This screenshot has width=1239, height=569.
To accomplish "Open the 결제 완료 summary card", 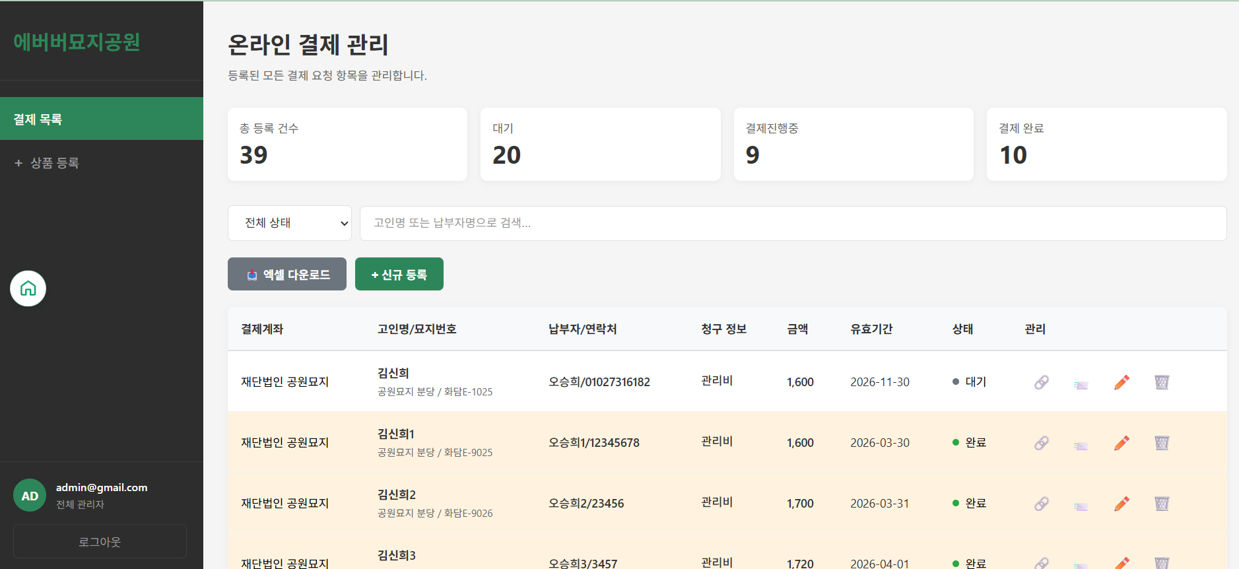I will [1106, 144].
